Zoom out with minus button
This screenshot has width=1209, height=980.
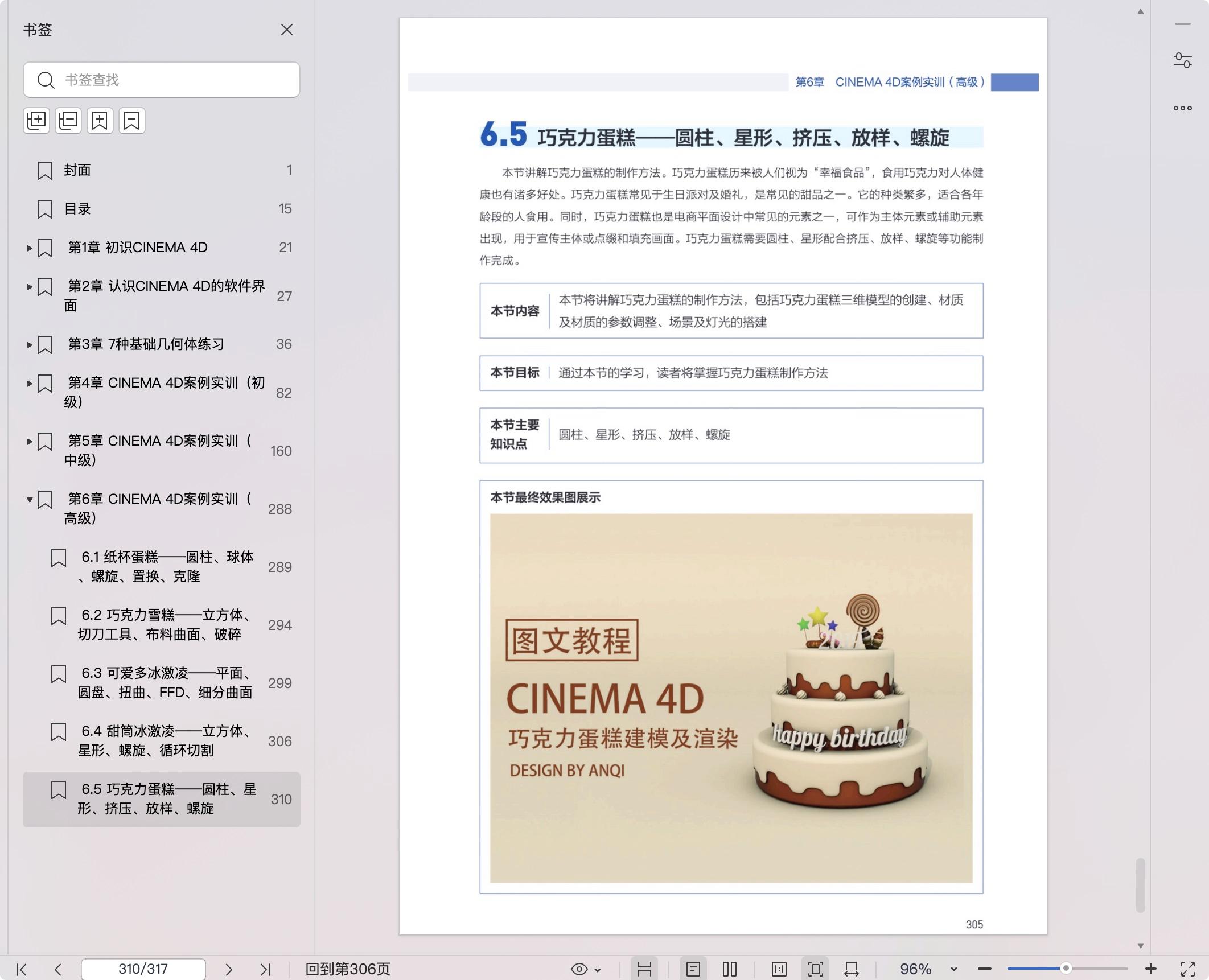[985, 969]
